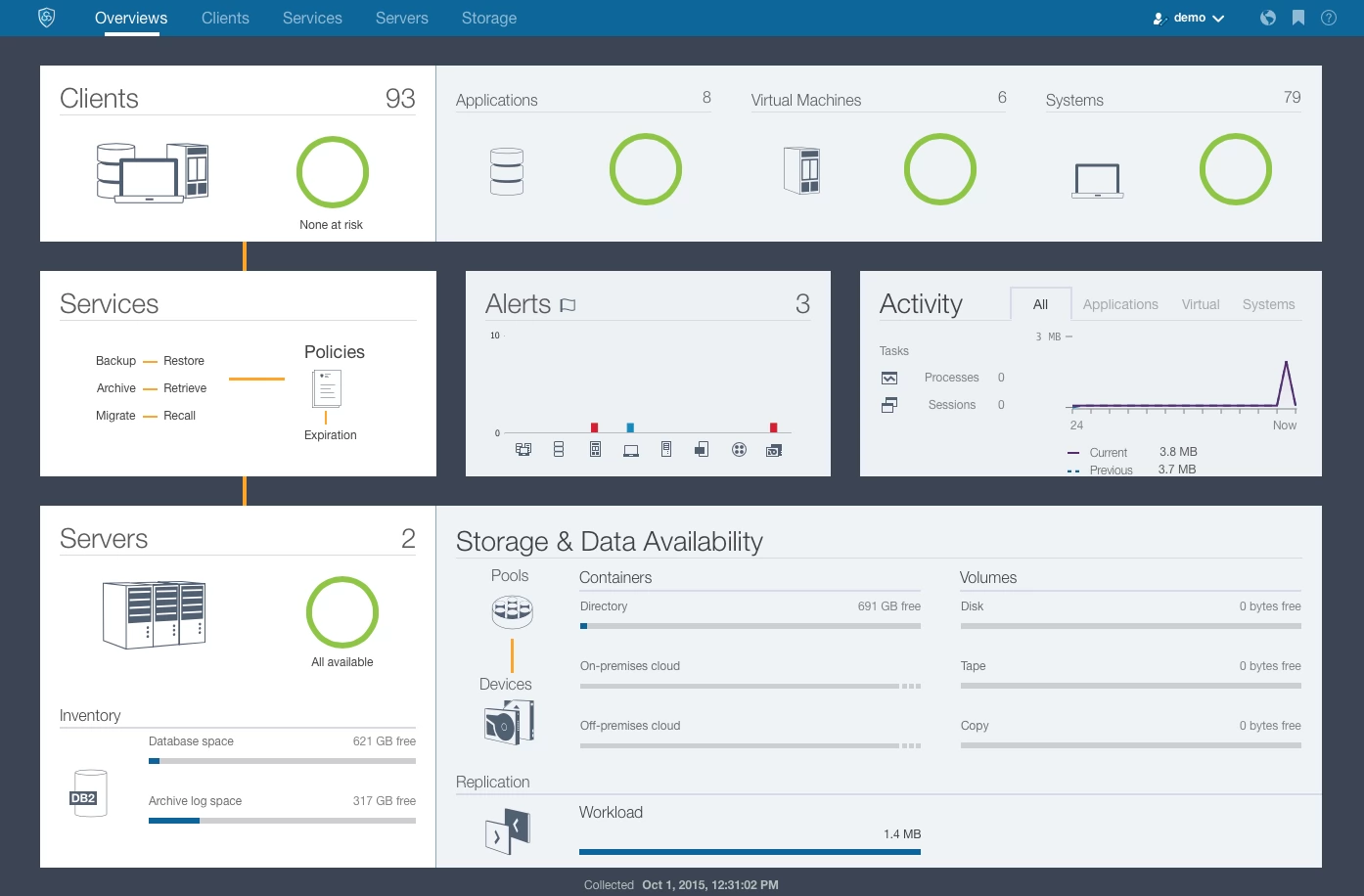Click the bookmark icon in the header
The height and width of the screenshot is (896, 1364).
click(x=1298, y=18)
